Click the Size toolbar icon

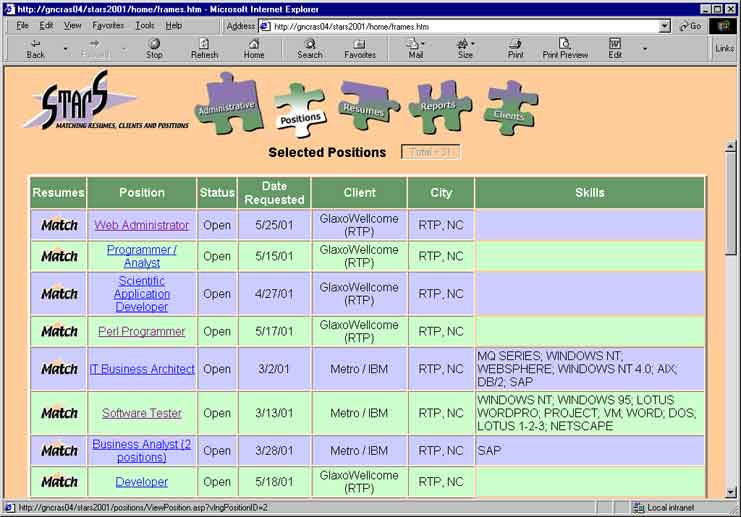464,49
